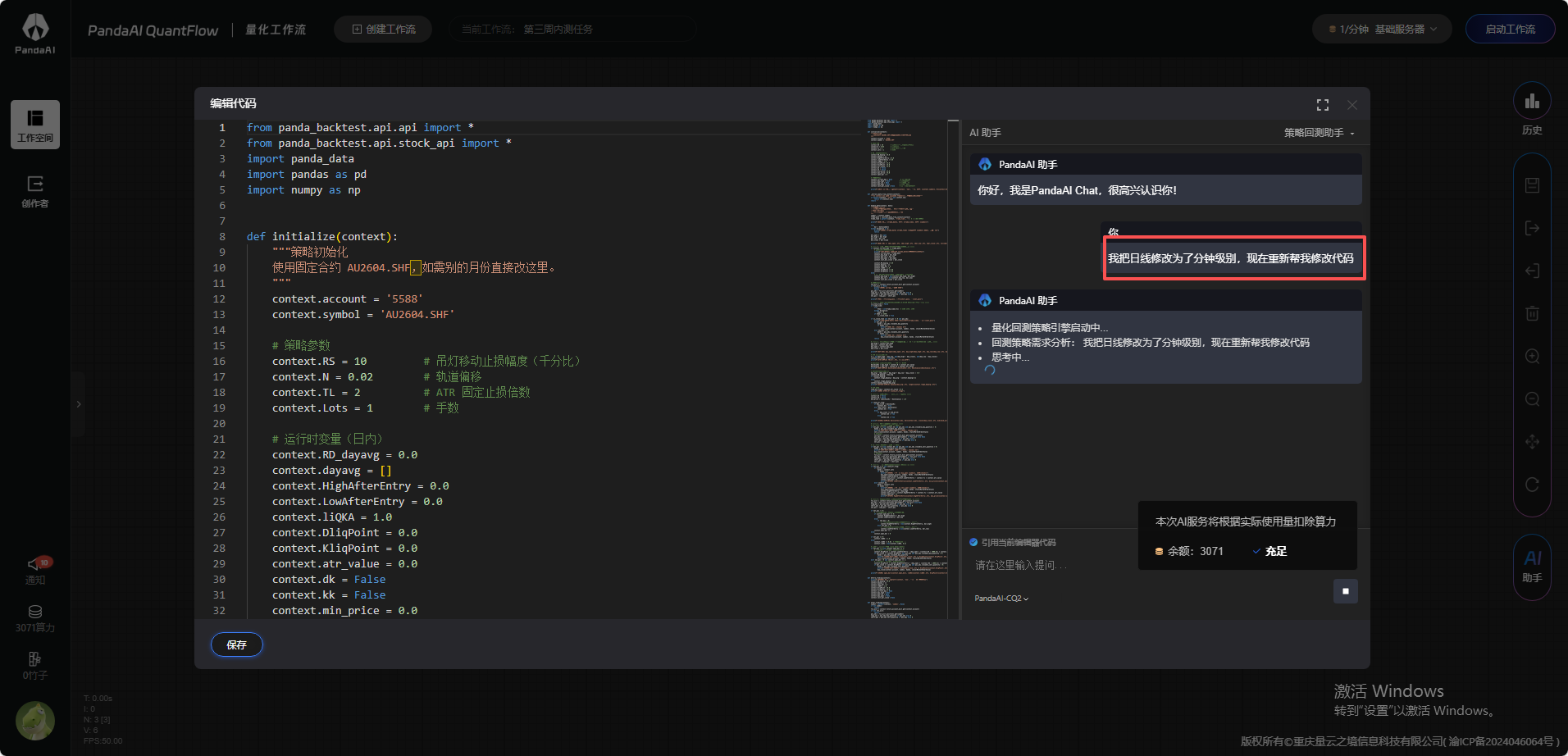Click the context.dayavg = [] line
This screenshot has width=1568, height=756.
click(332, 471)
